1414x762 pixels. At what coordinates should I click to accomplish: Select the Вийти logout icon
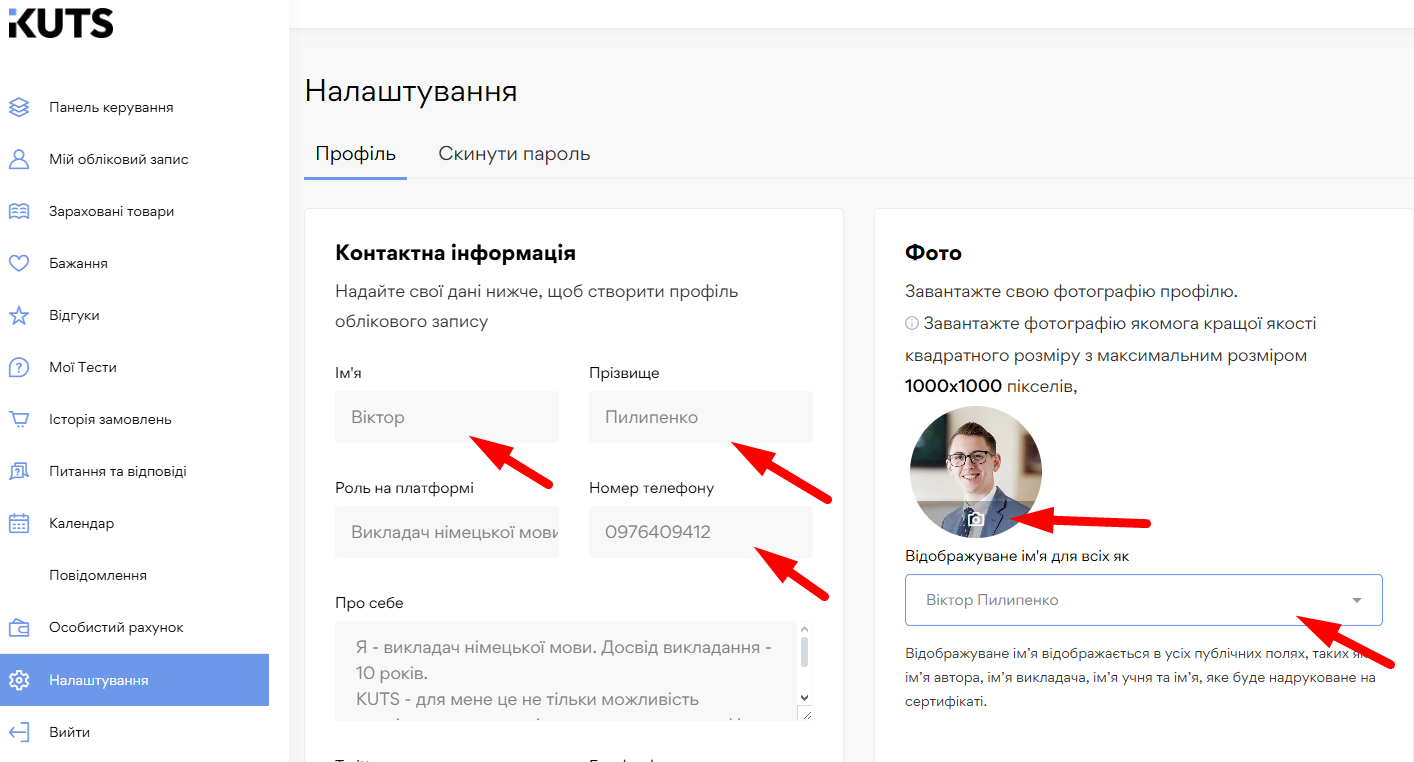click(x=20, y=730)
